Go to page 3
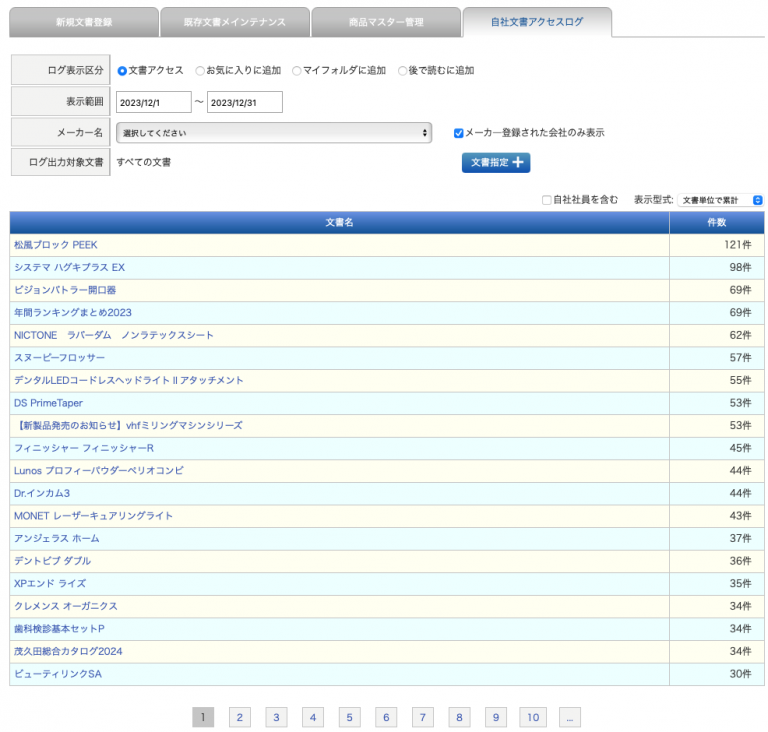 276,717
